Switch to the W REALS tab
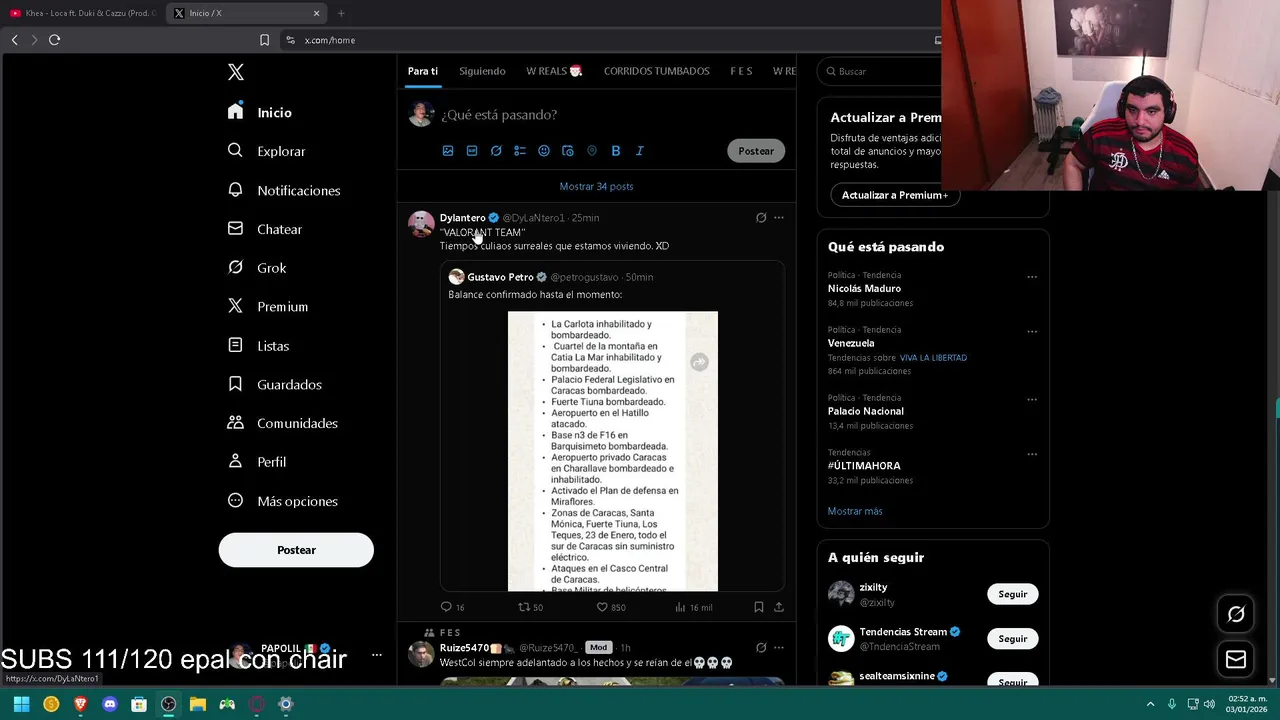 [554, 71]
